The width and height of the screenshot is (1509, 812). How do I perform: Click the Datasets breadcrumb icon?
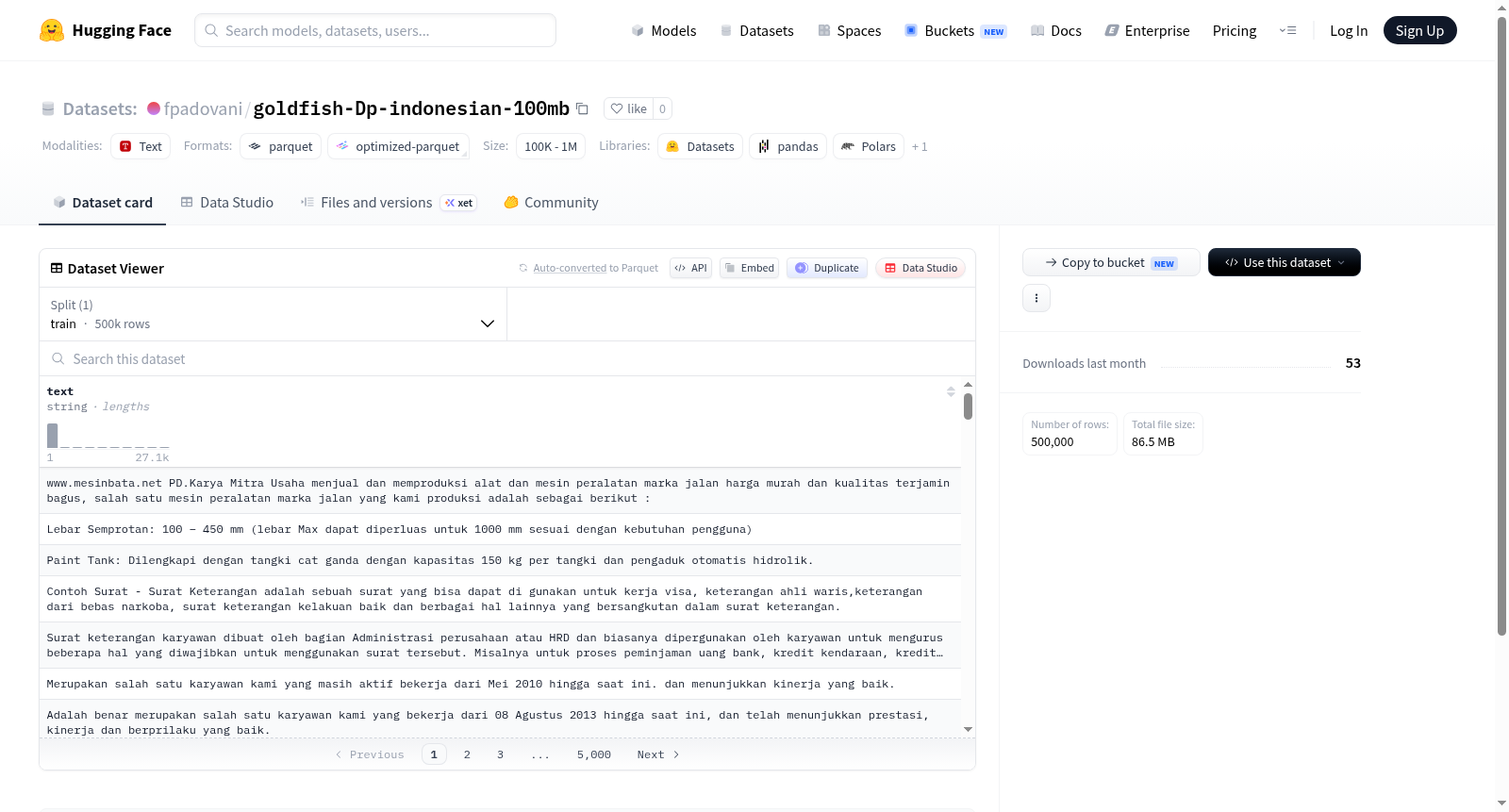pyautogui.click(x=48, y=108)
